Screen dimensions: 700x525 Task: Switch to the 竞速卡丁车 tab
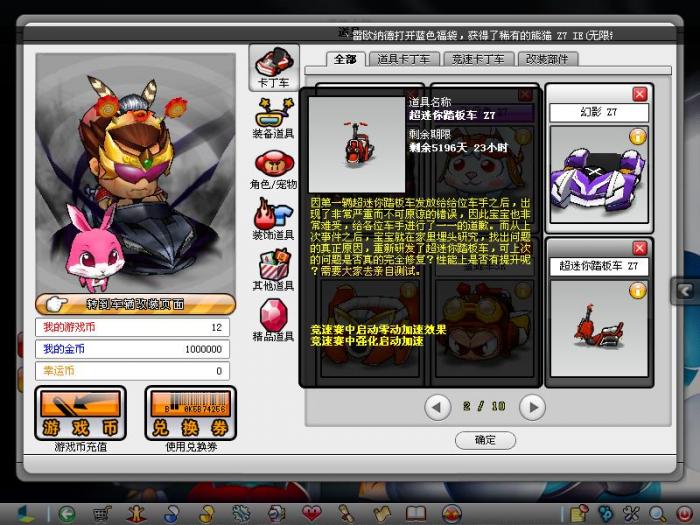(478, 59)
